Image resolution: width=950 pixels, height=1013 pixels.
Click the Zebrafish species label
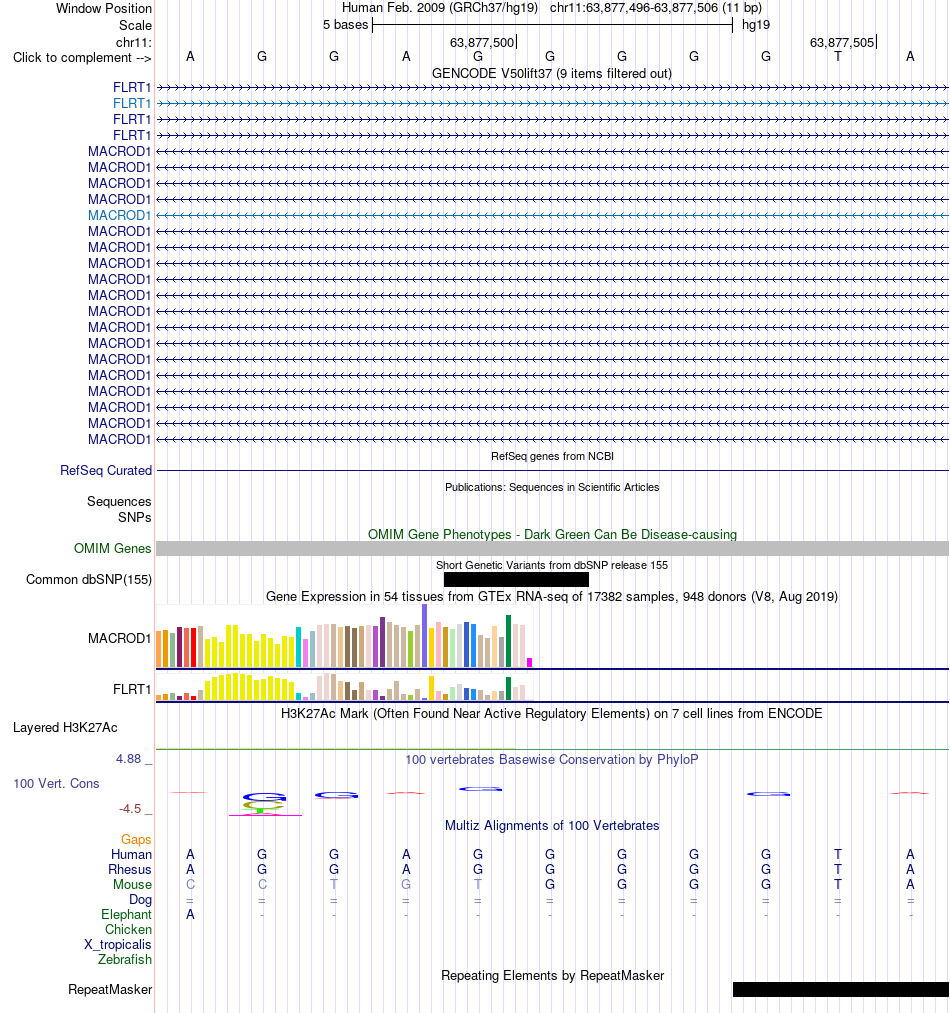point(125,959)
